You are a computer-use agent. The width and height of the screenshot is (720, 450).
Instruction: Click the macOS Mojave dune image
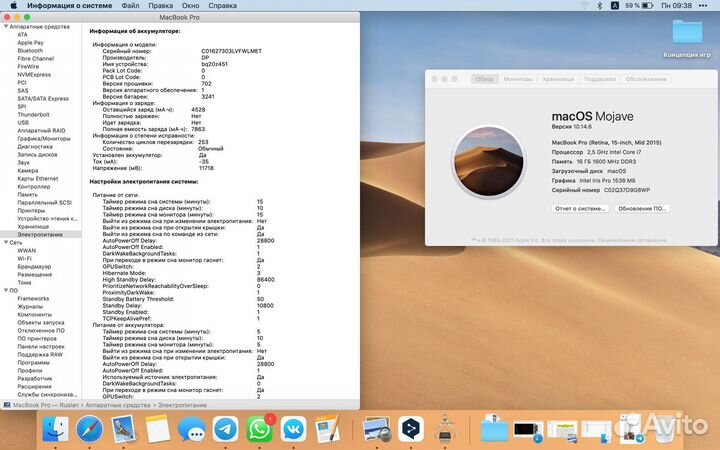click(489, 162)
